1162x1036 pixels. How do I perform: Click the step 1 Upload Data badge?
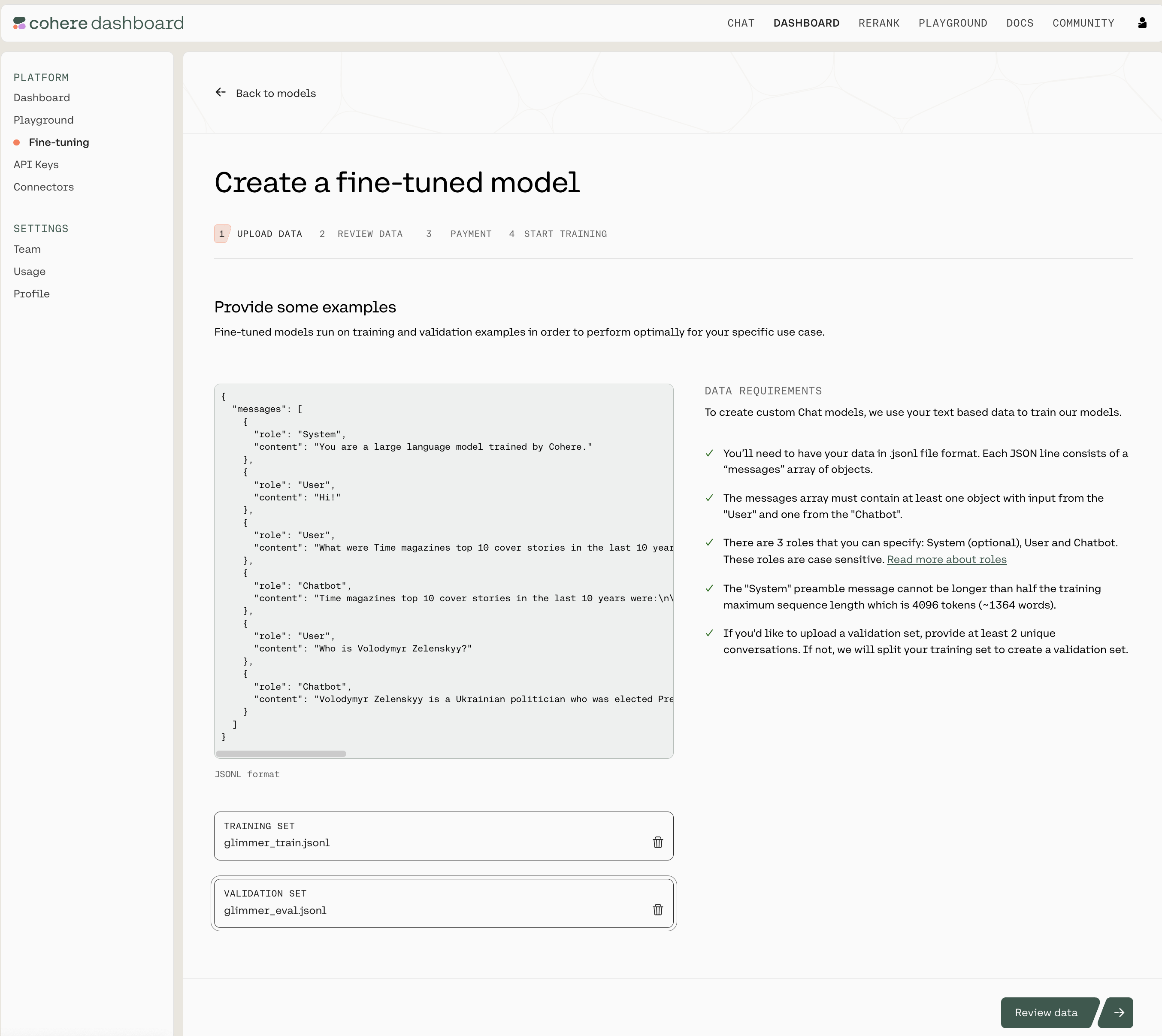point(222,234)
